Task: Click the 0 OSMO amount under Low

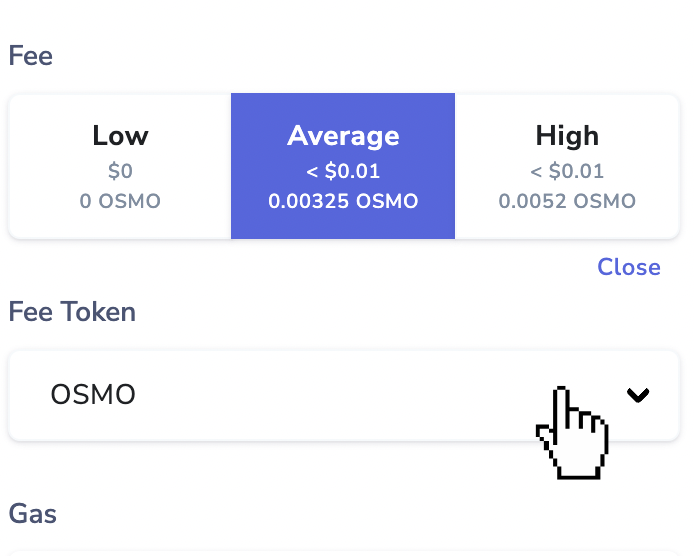Action: [x=120, y=201]
